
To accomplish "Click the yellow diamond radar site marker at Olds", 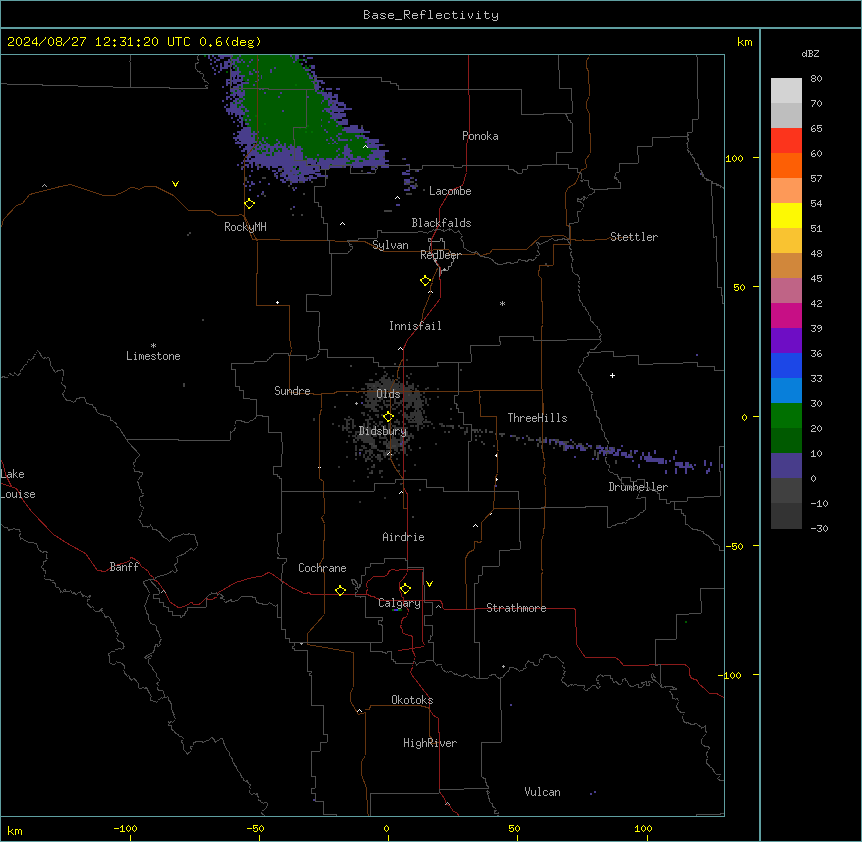I will (x=388, y=417).
